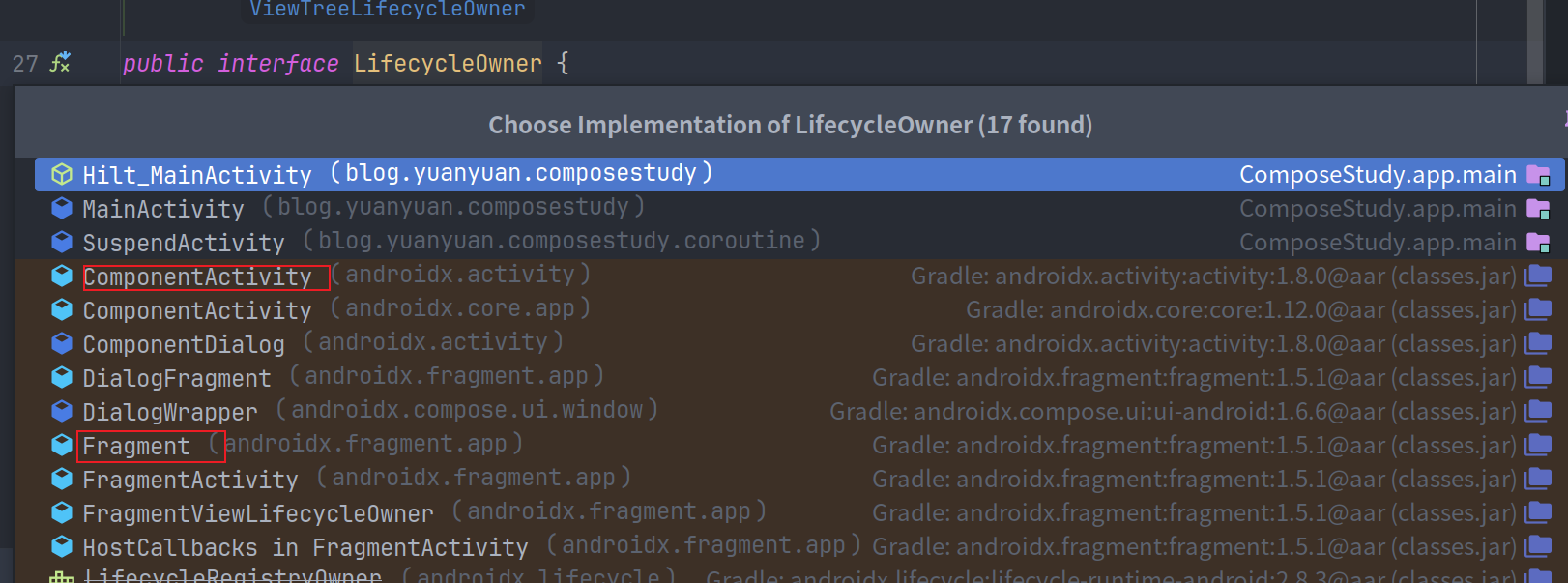Viewport: 1568px width, 583px height.
Task: Click the LifecycleOwner interface name in the editor
Action: pos(448,64)
